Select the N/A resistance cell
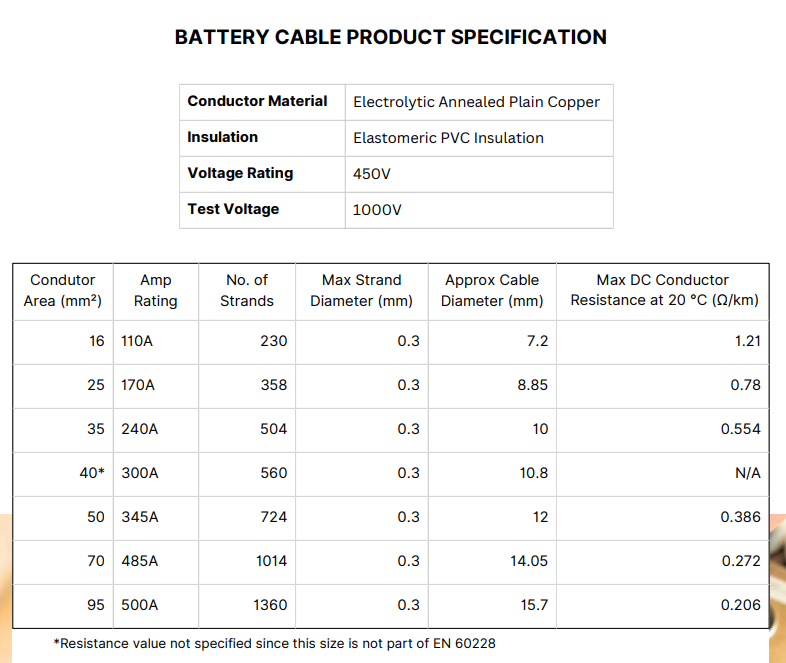Viewport: 786px width, 663px height. (x=663, y=475)
